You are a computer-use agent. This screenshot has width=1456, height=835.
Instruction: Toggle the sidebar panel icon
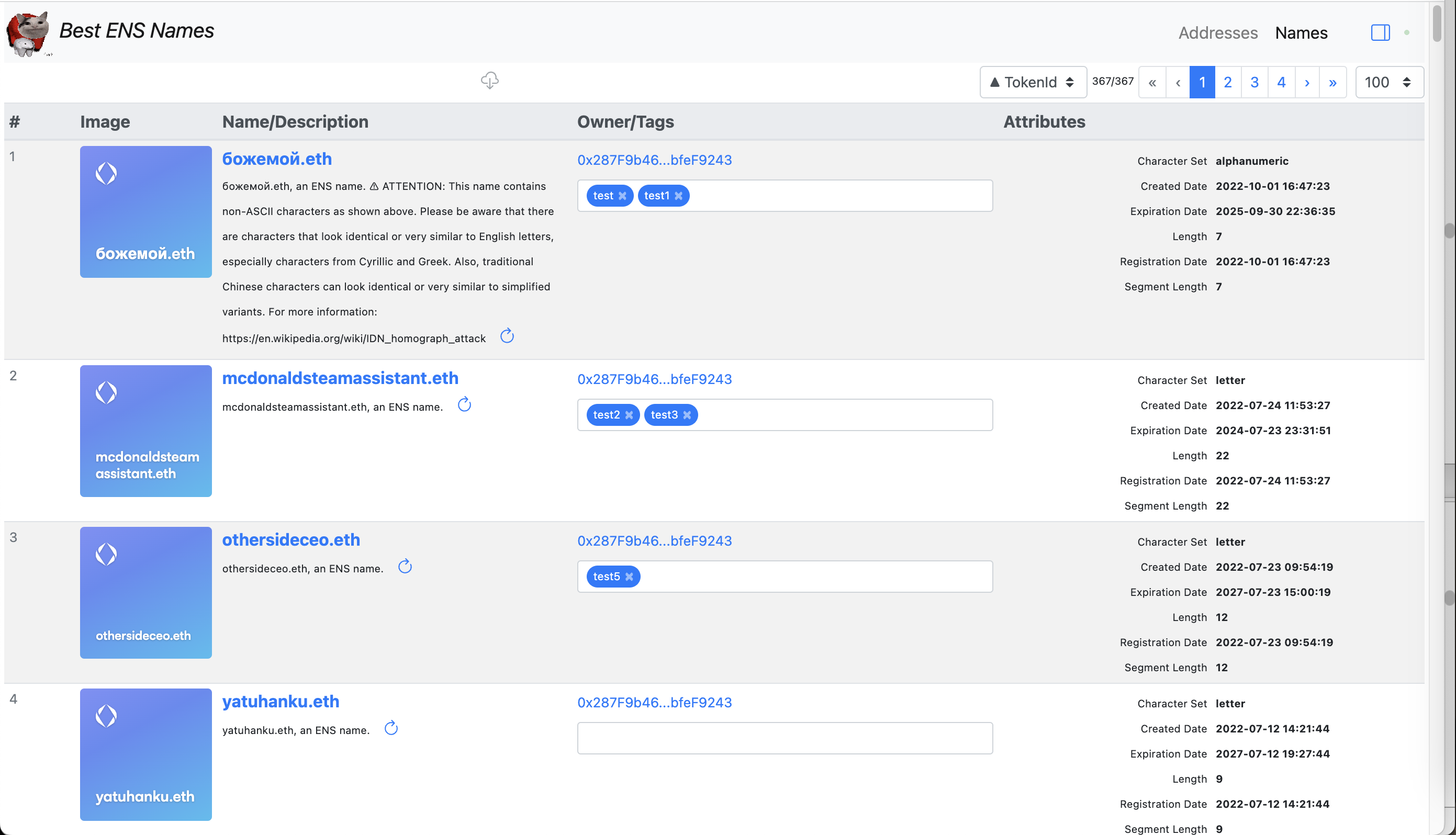click(x=1380, y=32)
